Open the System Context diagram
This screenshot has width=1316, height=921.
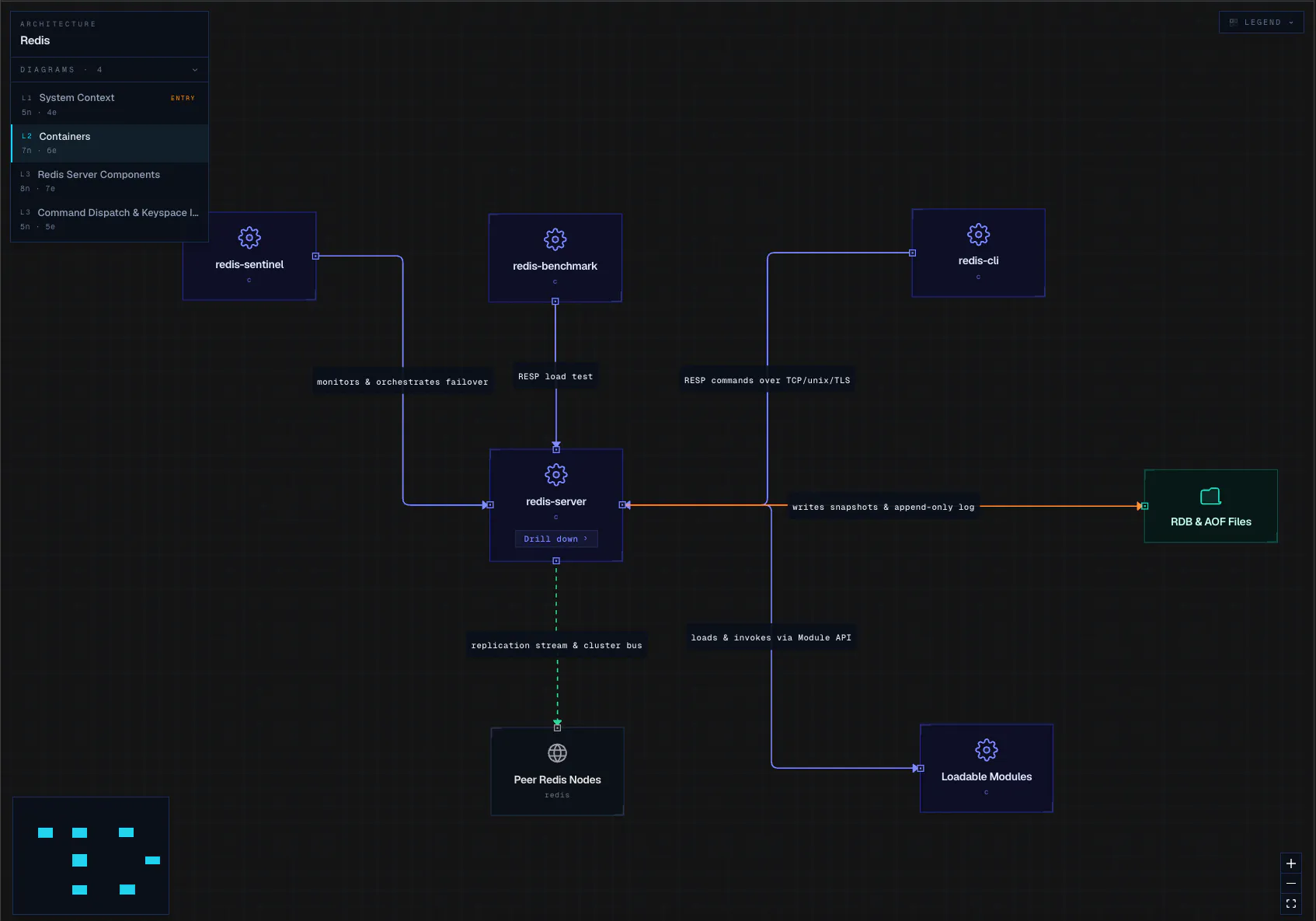tap(110, 105)
